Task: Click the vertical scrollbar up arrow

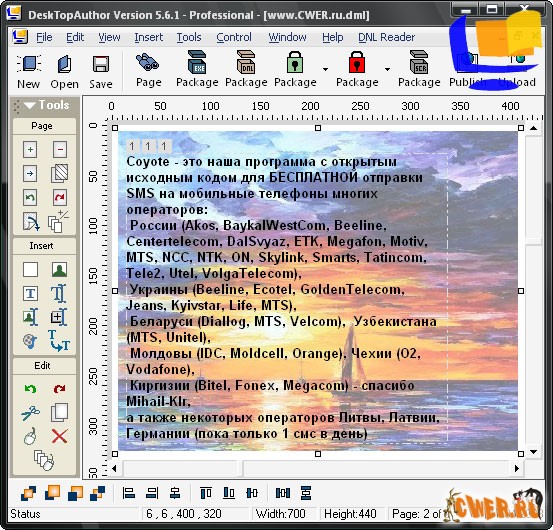Action: 533,128
